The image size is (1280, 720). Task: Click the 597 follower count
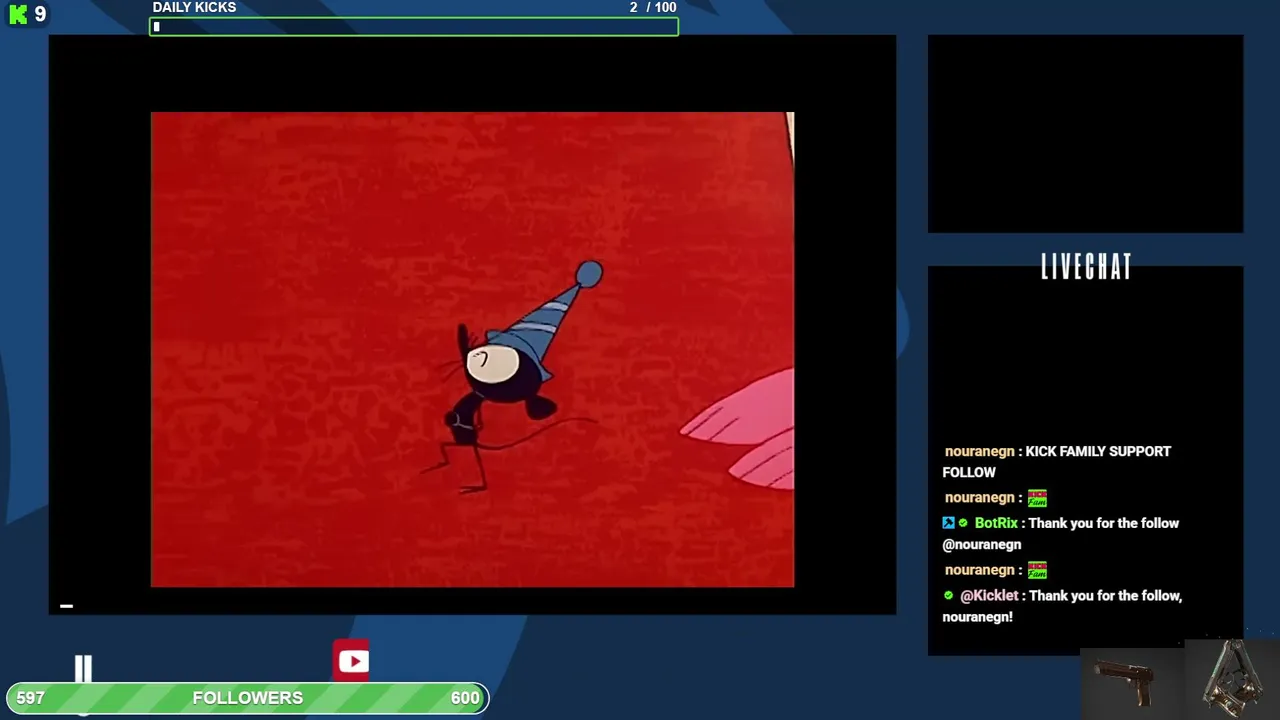click(x=31, y=698)
